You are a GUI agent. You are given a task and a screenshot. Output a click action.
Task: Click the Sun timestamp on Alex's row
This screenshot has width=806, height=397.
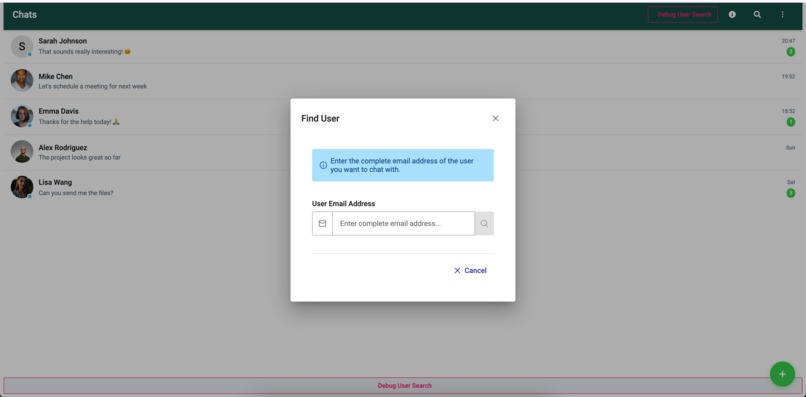790,148
